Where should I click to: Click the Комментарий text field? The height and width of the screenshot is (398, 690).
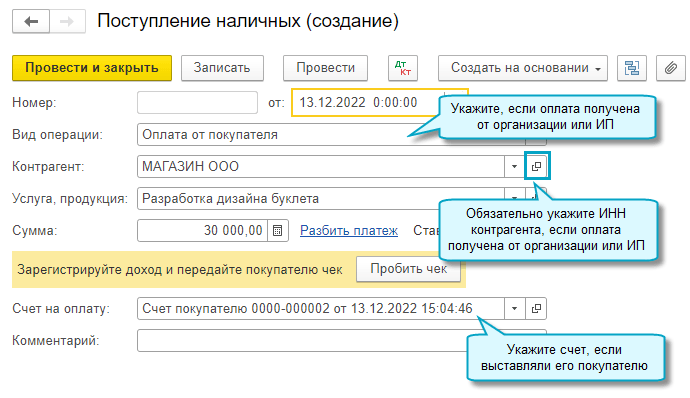click(x=302, y=340)
